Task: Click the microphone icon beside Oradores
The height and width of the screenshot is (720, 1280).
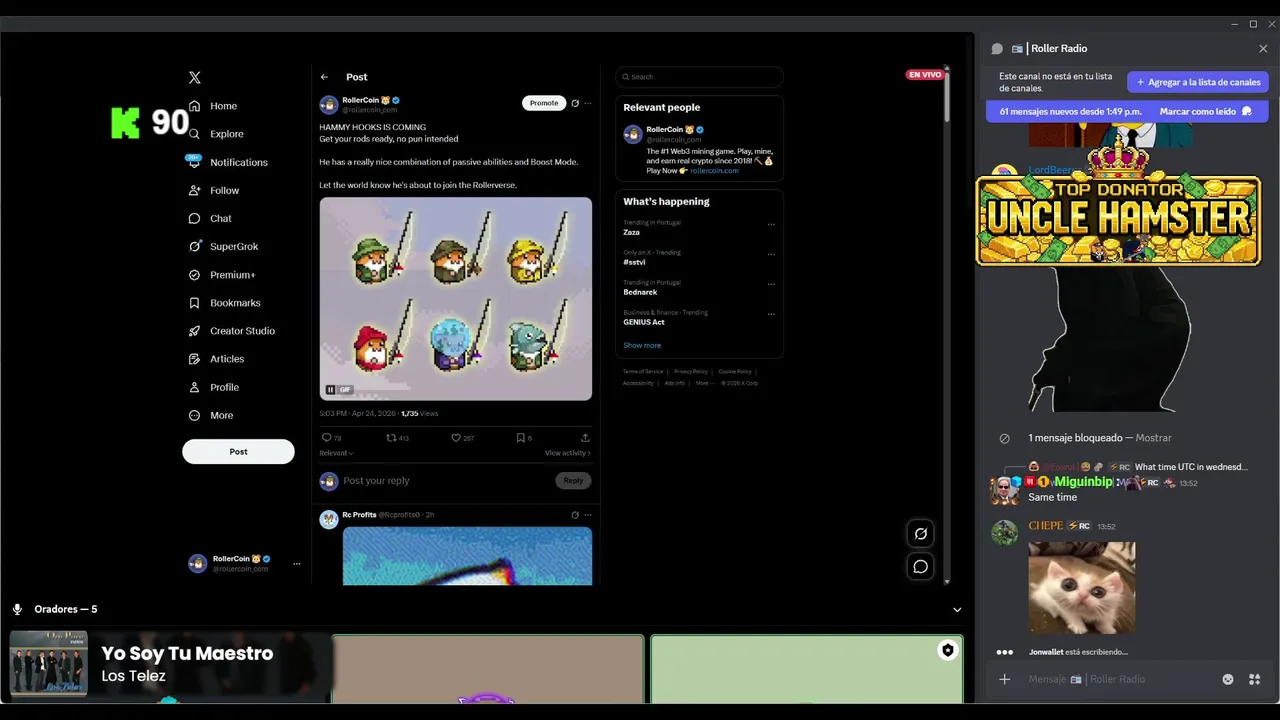Action: click(17, 609)
